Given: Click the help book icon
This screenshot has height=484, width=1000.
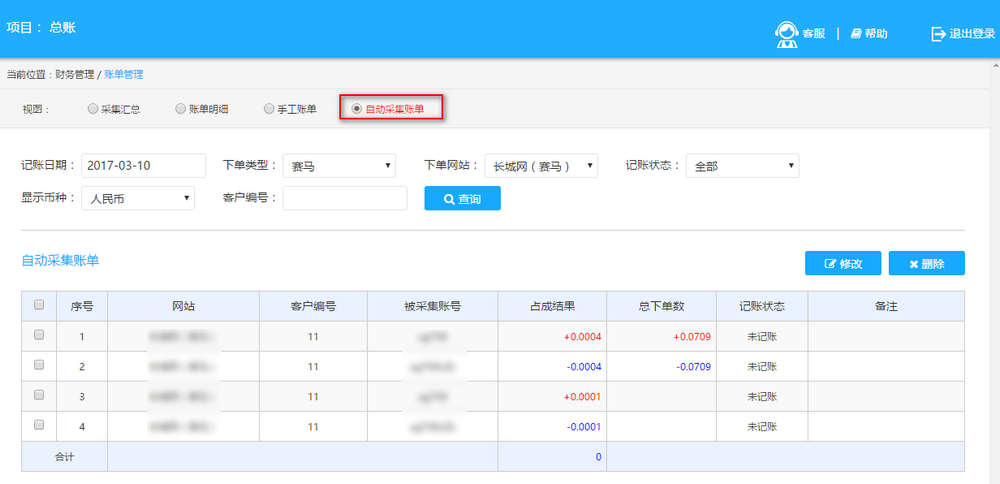Looking at the screenshot, I should 856,34.
